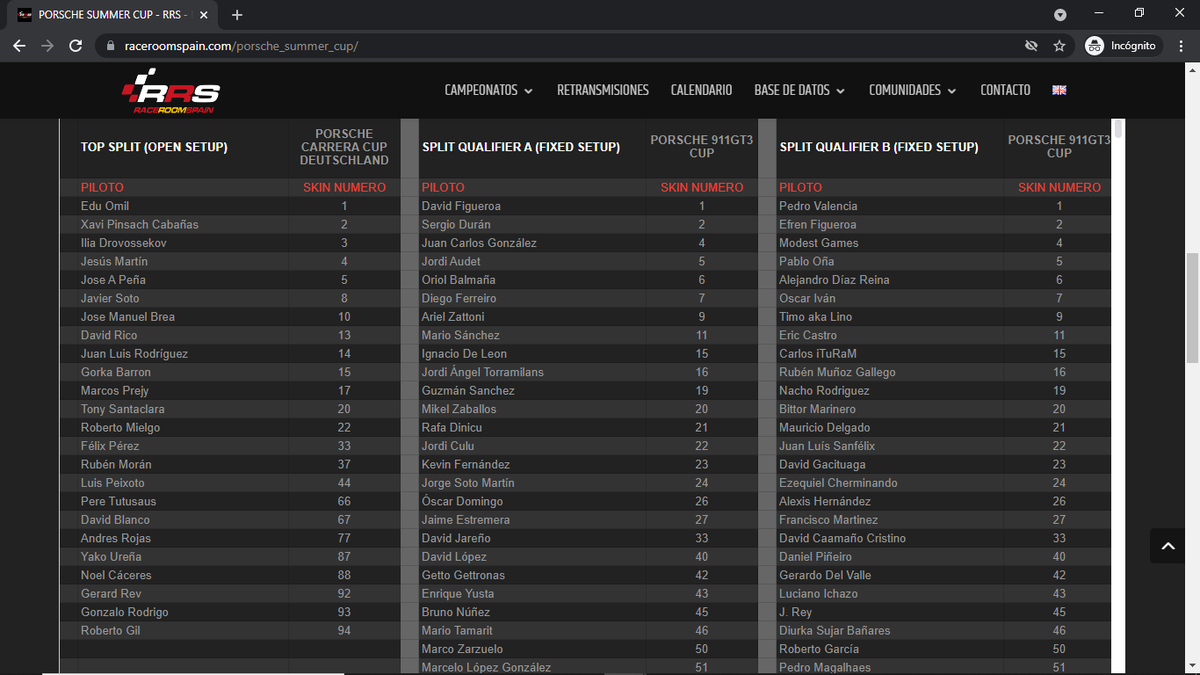Viewport: 1200px width, 675px height.
Task: Select driver Carlos iTuRaM
Action: click(x=818, y=354)
